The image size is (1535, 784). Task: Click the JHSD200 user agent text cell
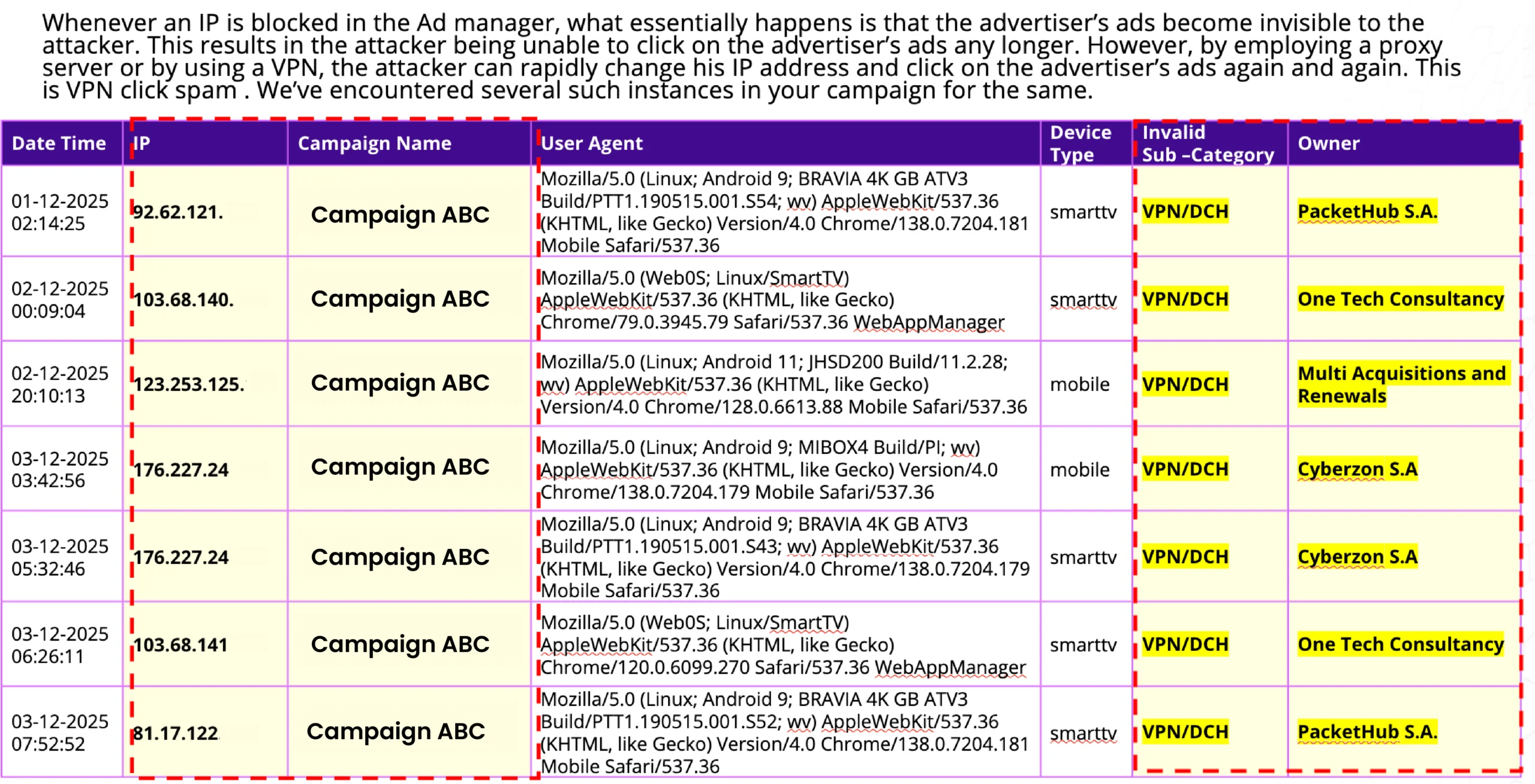click(783, 384)
